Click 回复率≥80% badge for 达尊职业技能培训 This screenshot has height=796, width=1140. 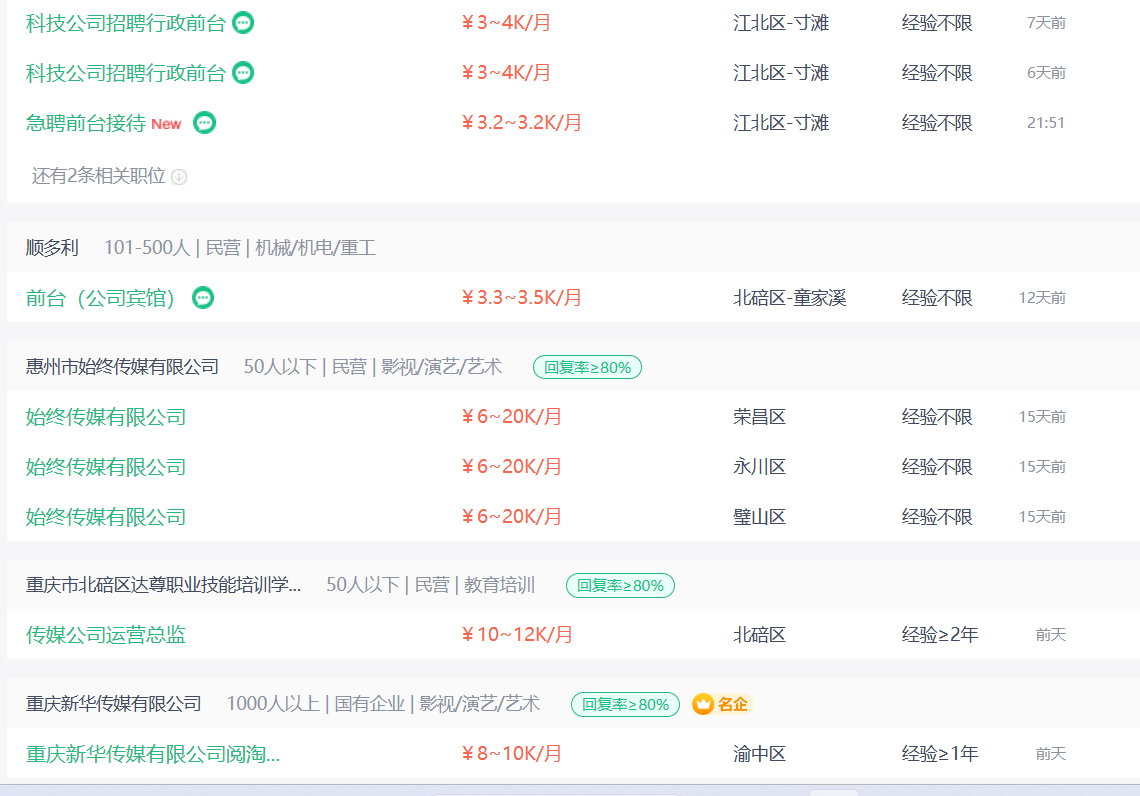(620, 585)
